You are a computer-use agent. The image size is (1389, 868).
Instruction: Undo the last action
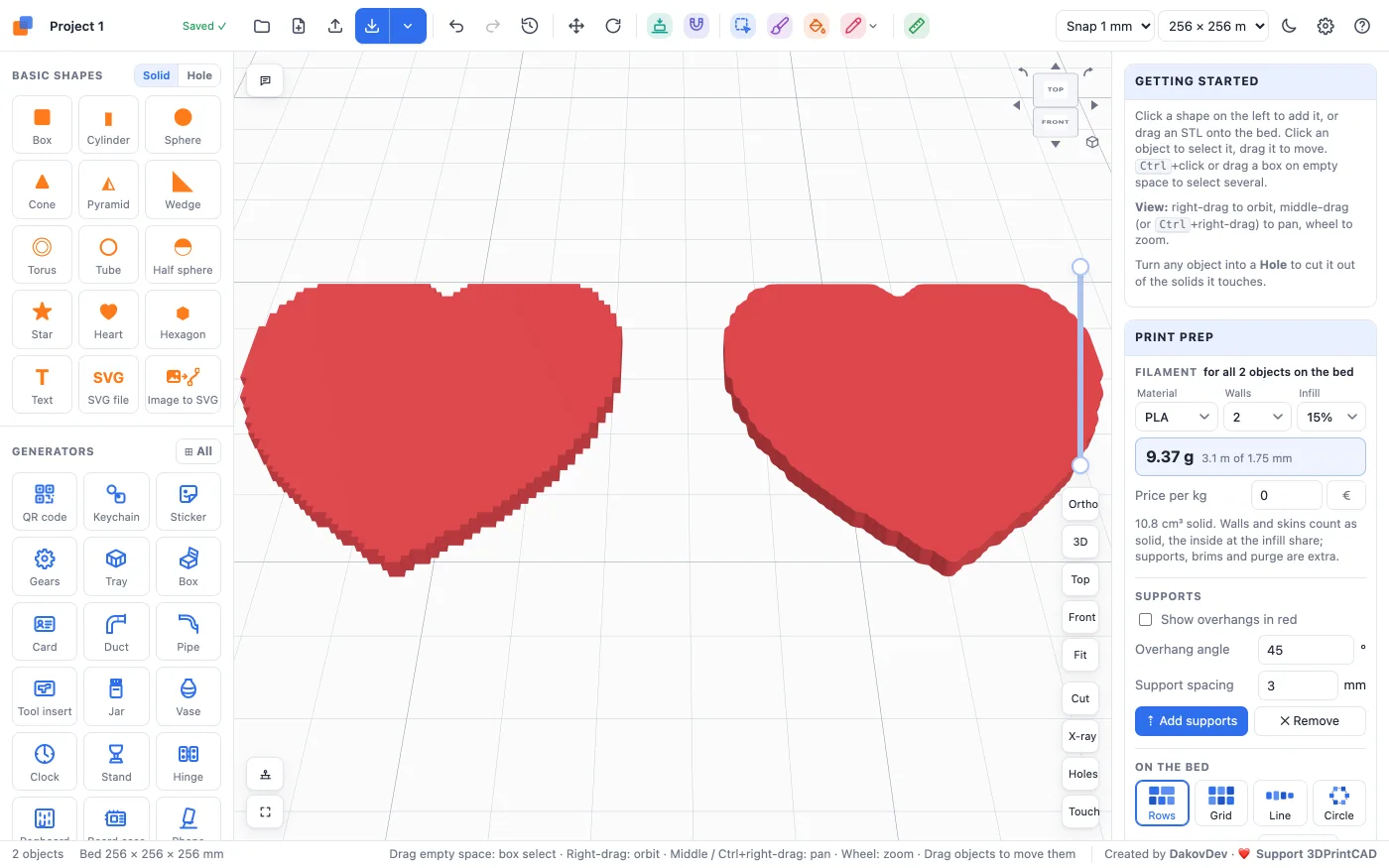[x=456, y=26]
